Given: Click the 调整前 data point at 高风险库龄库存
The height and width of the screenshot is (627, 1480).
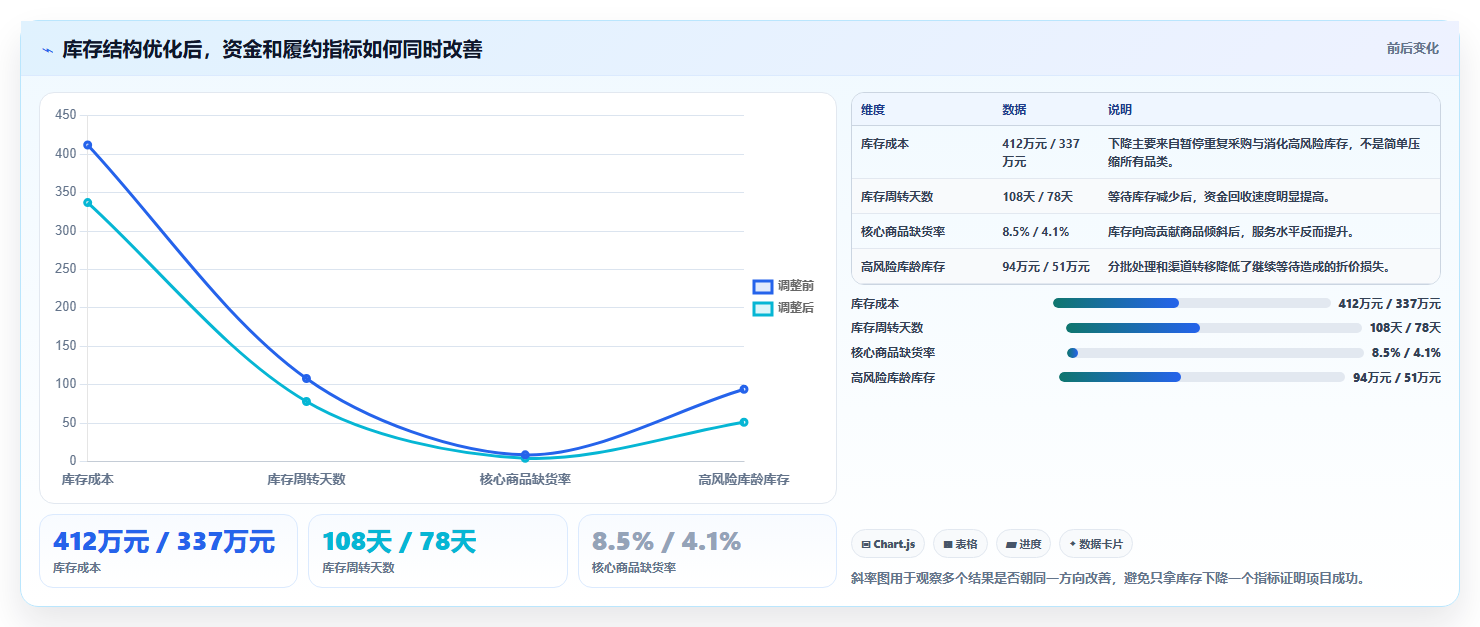Looking at the screenshot, I should click(x=744, y=389).
